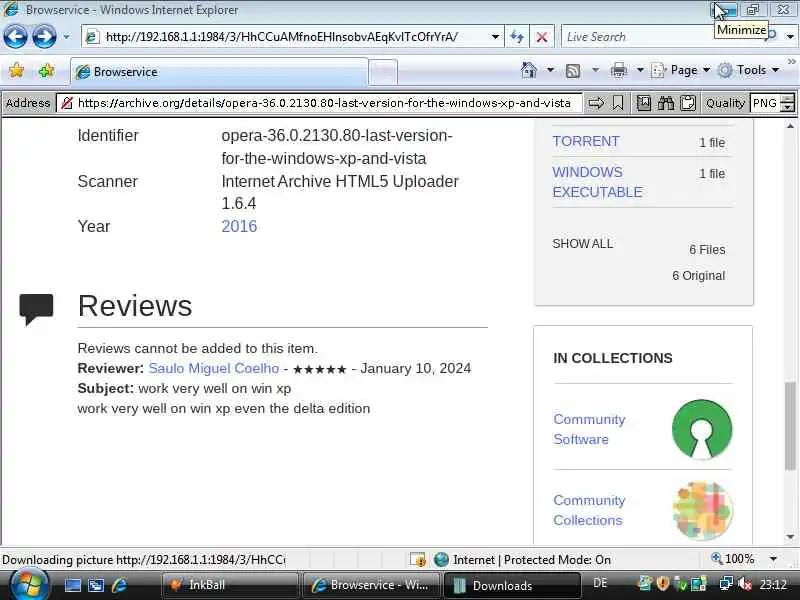This screenshot has height=600, width=800.
Task: Click into the Live Search box
Action: pyautogui.click(x=638, y=37)
